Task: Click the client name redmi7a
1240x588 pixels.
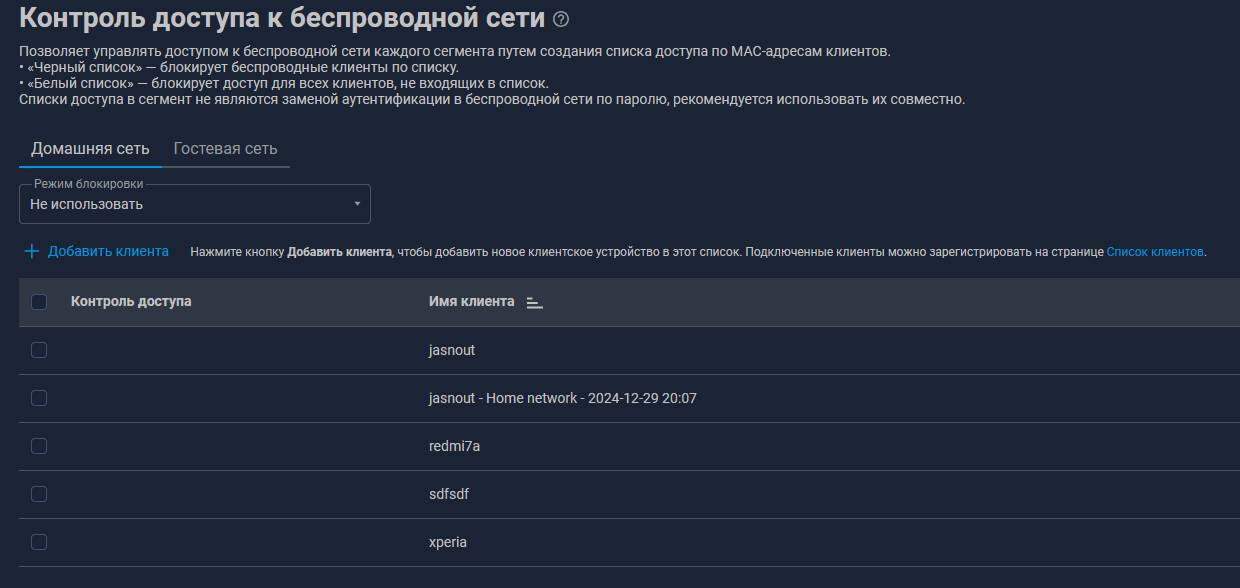Action: [x=454, y=446]
